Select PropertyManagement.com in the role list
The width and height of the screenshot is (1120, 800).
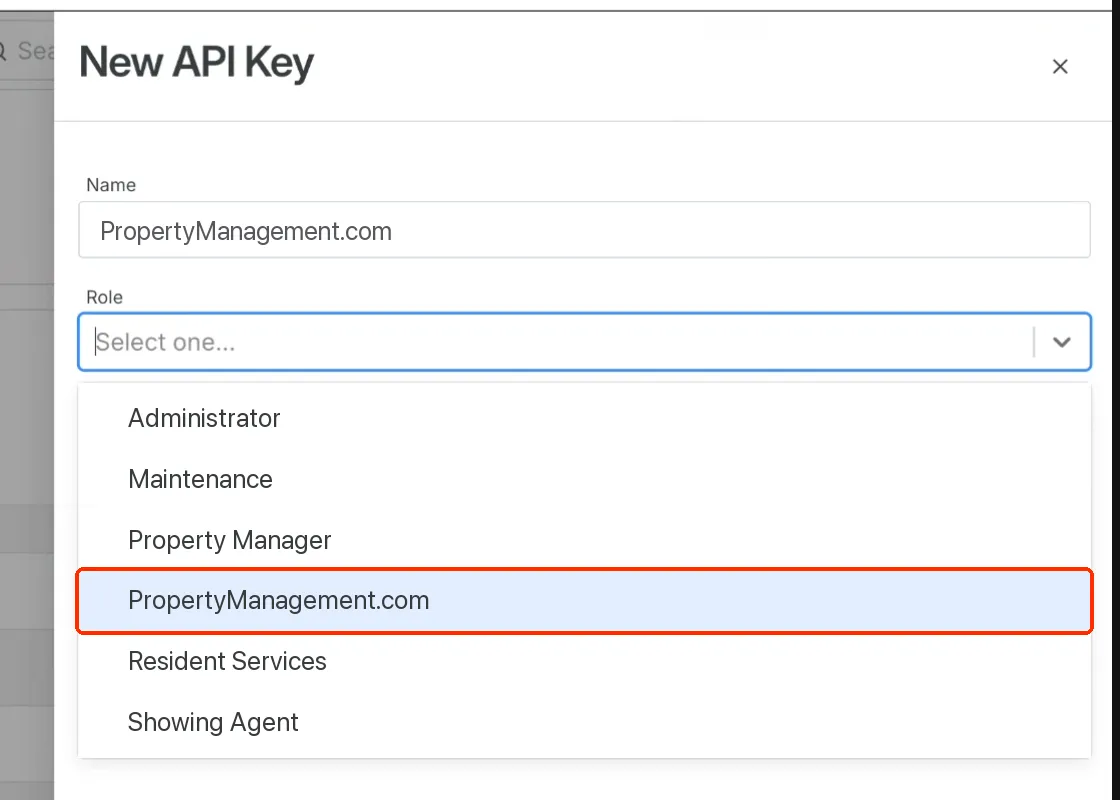[x=584, y=601]
